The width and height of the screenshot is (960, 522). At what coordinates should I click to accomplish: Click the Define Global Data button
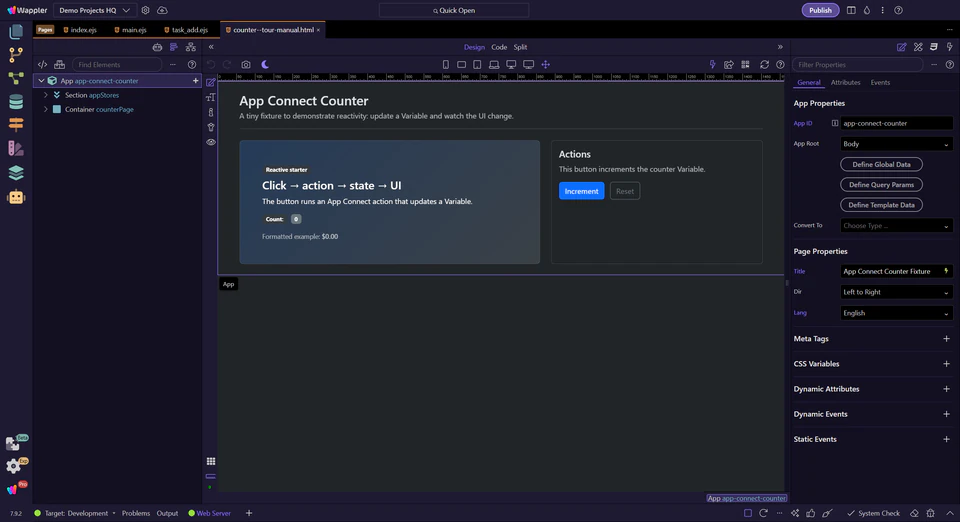pos(881,164)
